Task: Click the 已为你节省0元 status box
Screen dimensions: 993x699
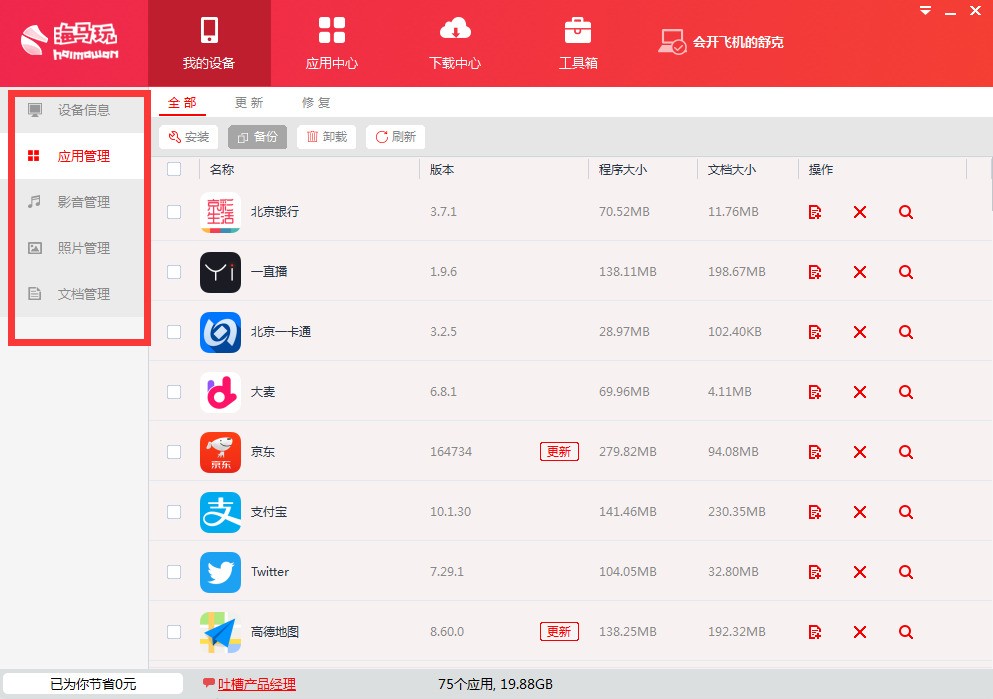Action: (93, 684)
